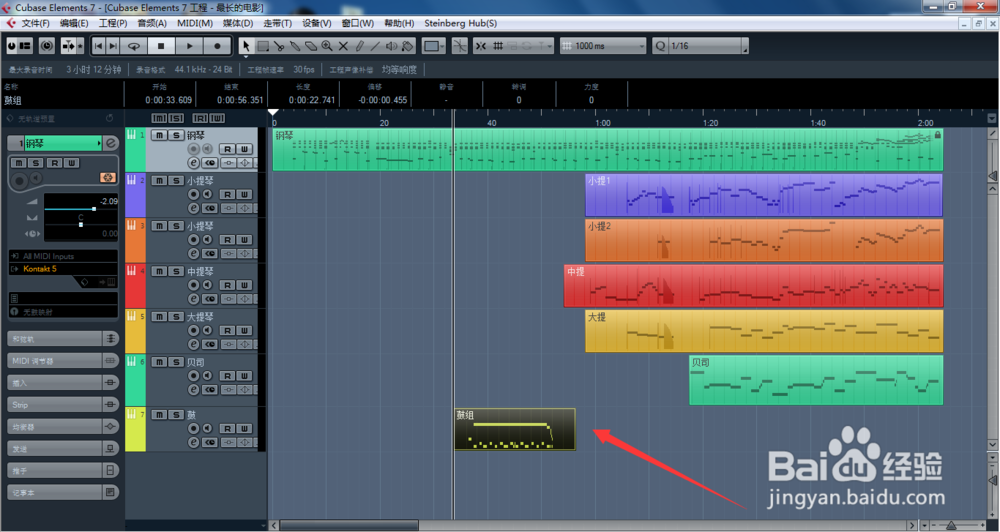This screenshot has height=532, width=1000.
Task: Solo the 钢琴 track
Action: (175, 135)
